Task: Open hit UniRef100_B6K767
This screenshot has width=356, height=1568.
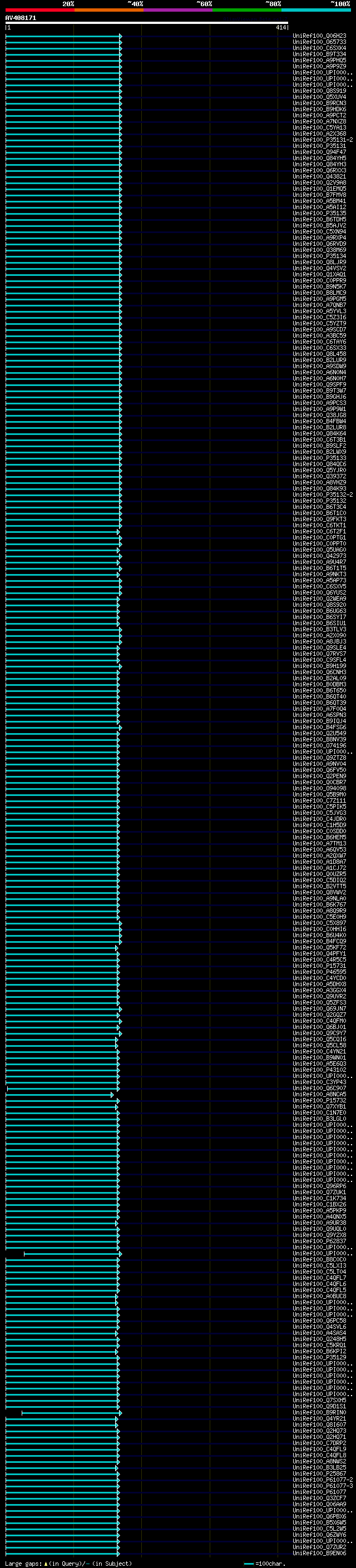Action: [319, 904]
